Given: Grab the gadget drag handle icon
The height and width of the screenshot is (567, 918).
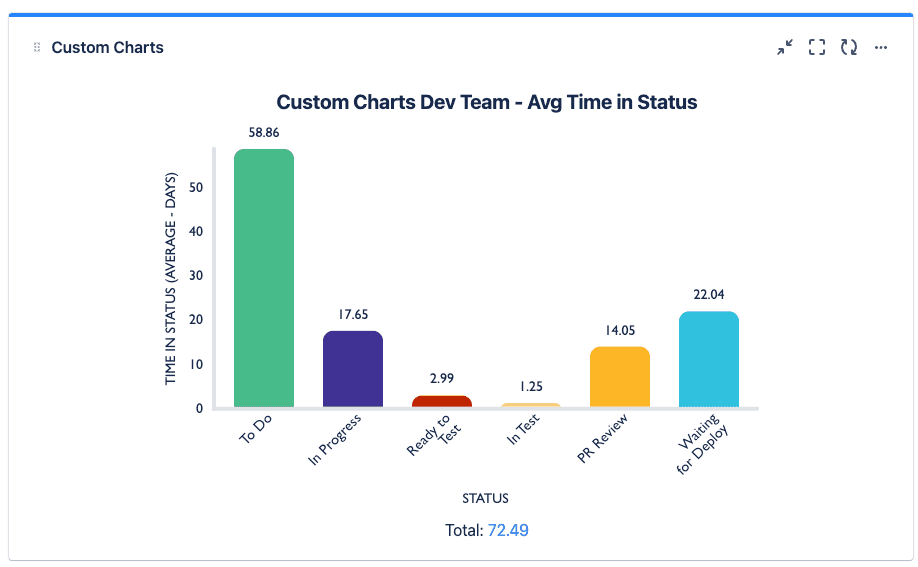Looking at the screenshot, I should tap(37, 48).
